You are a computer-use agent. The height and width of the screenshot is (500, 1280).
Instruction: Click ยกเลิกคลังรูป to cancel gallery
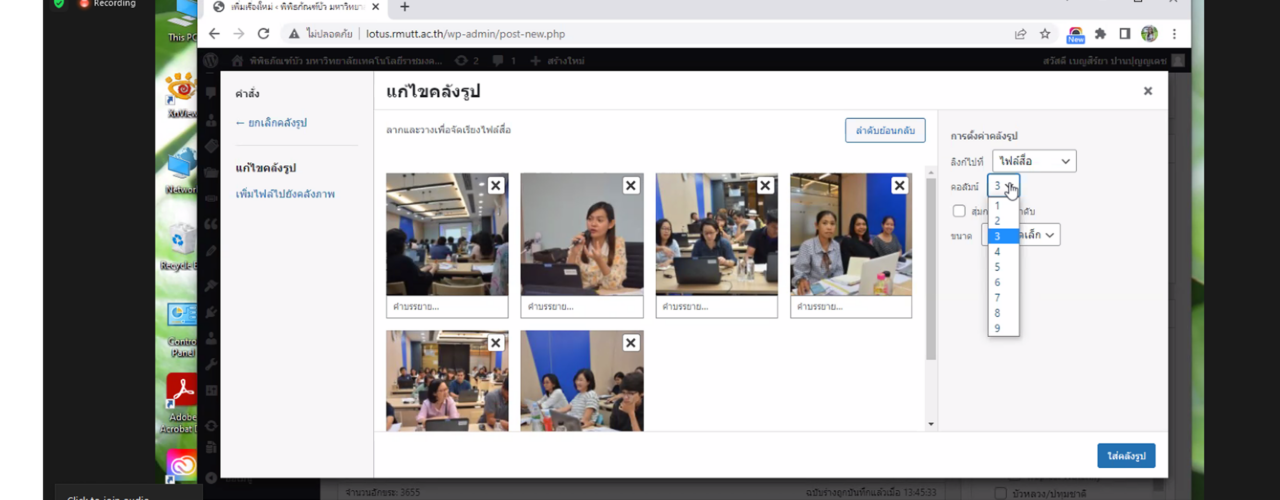click(271, 122)
